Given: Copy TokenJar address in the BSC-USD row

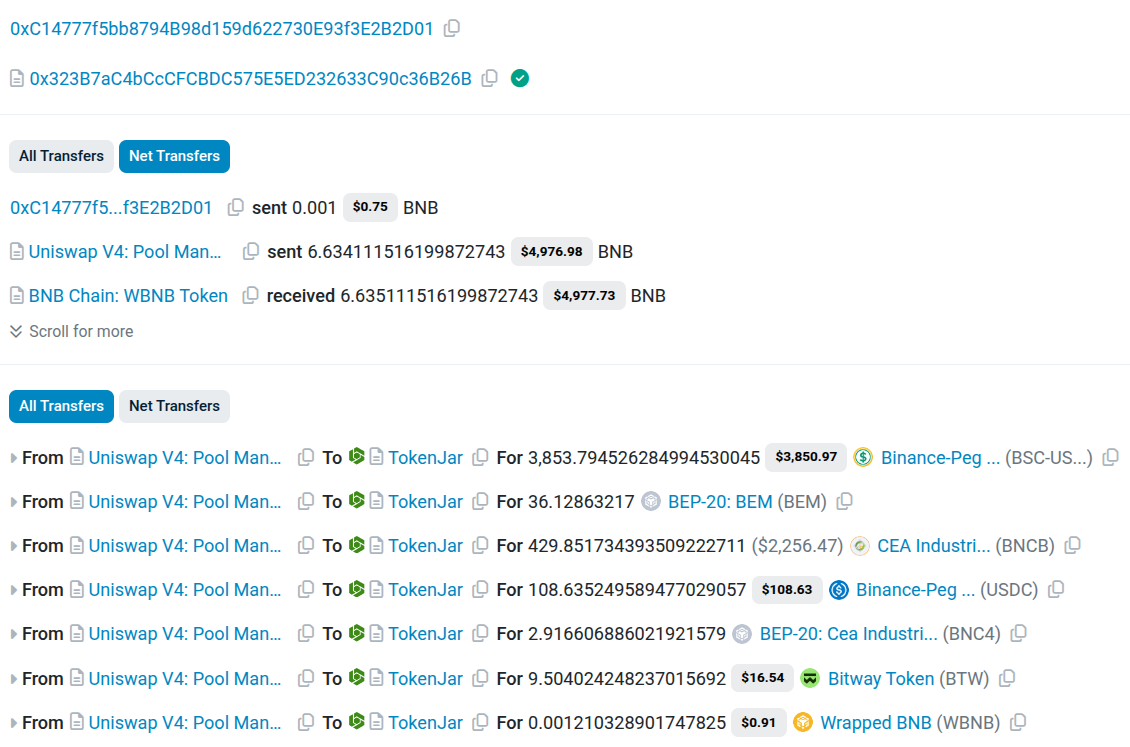Looking at the screenshot, I should (480, 457).
